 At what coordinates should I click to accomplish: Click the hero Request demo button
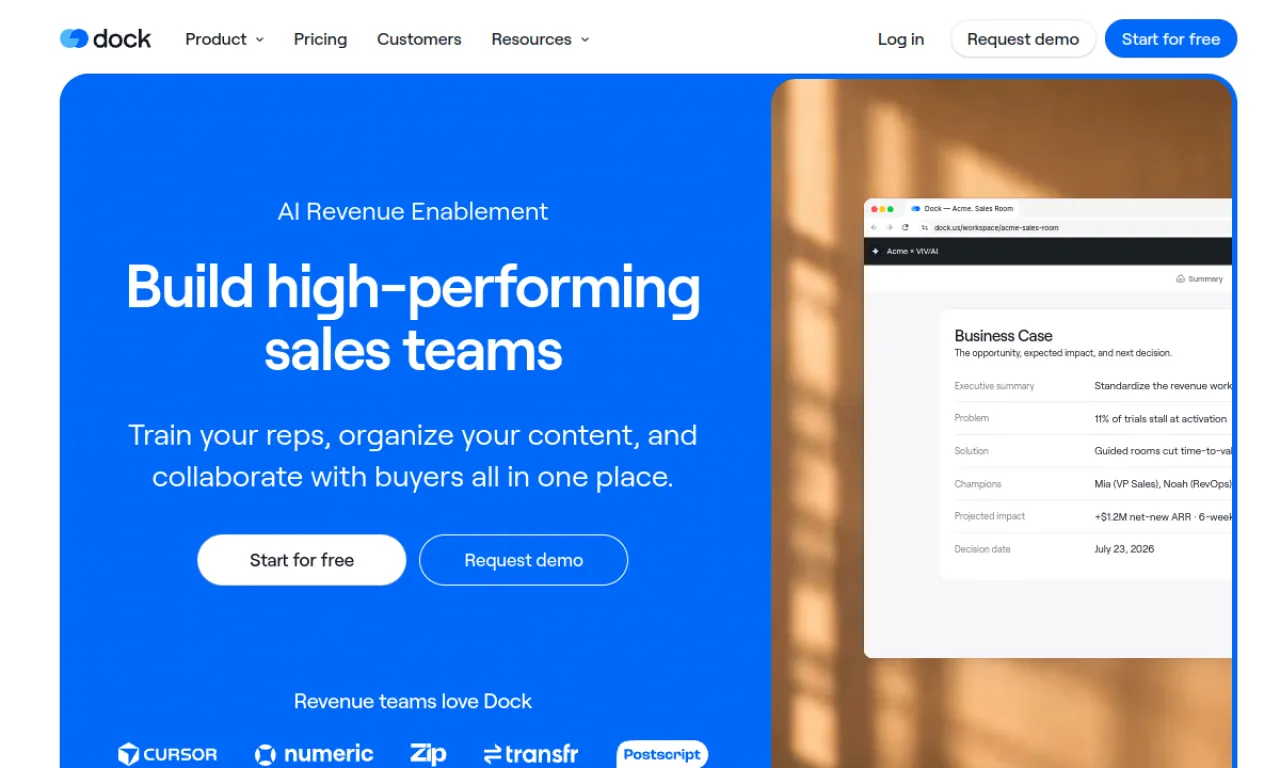523,560
